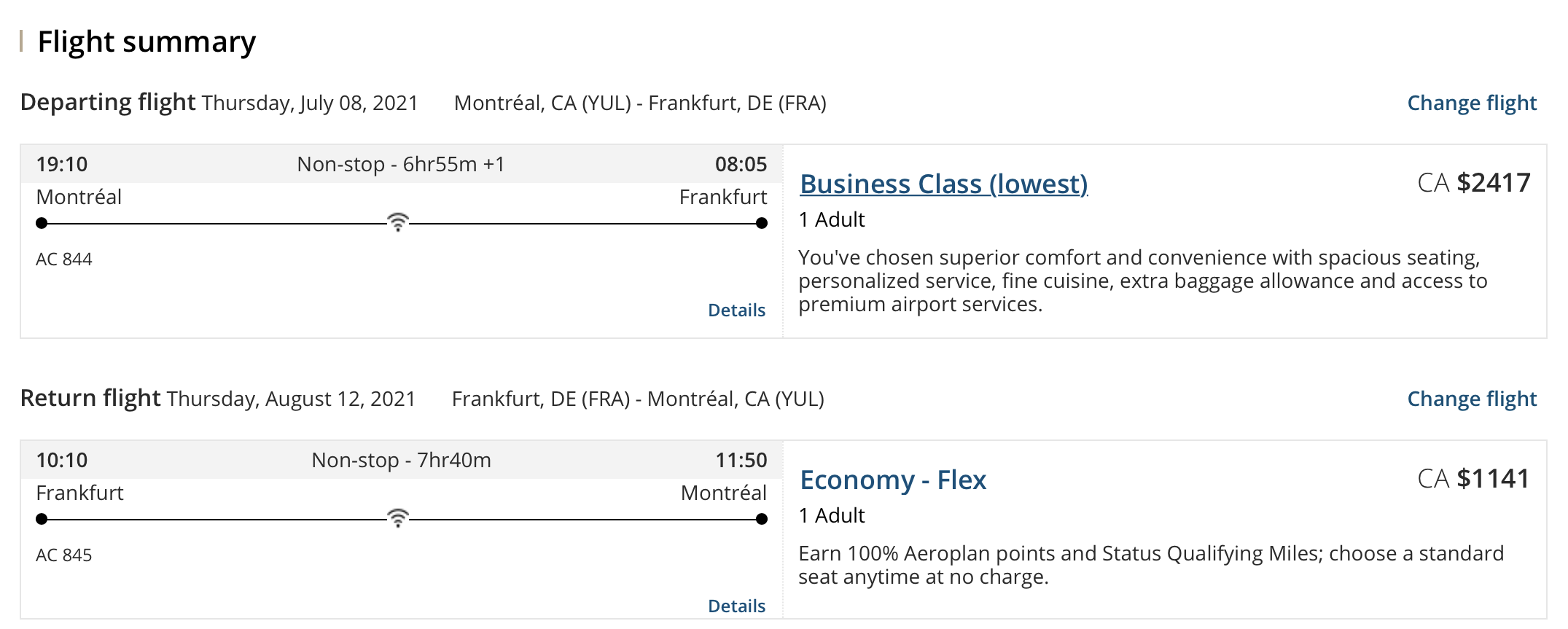Click the Flight summary heading
Viewport: 1568px width, 629px height.
tap(147, 42)
